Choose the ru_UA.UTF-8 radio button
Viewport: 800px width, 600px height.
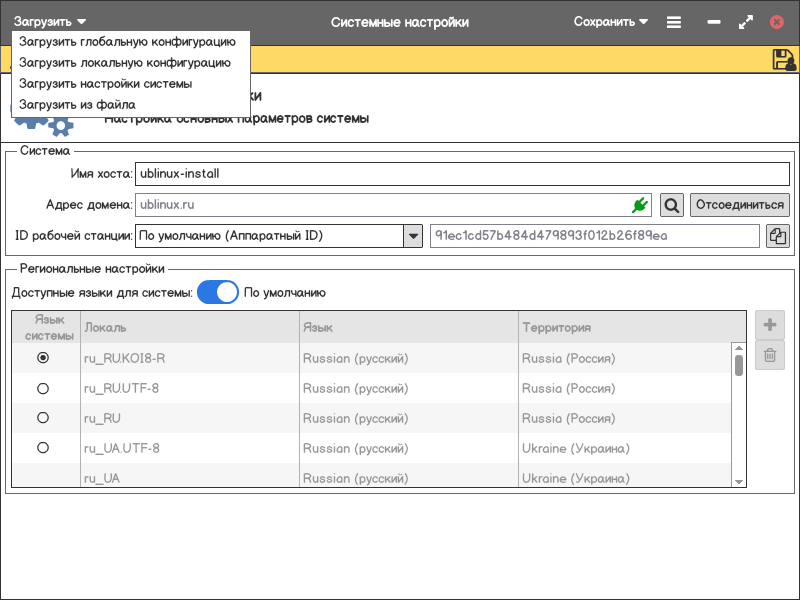point(43,448)
